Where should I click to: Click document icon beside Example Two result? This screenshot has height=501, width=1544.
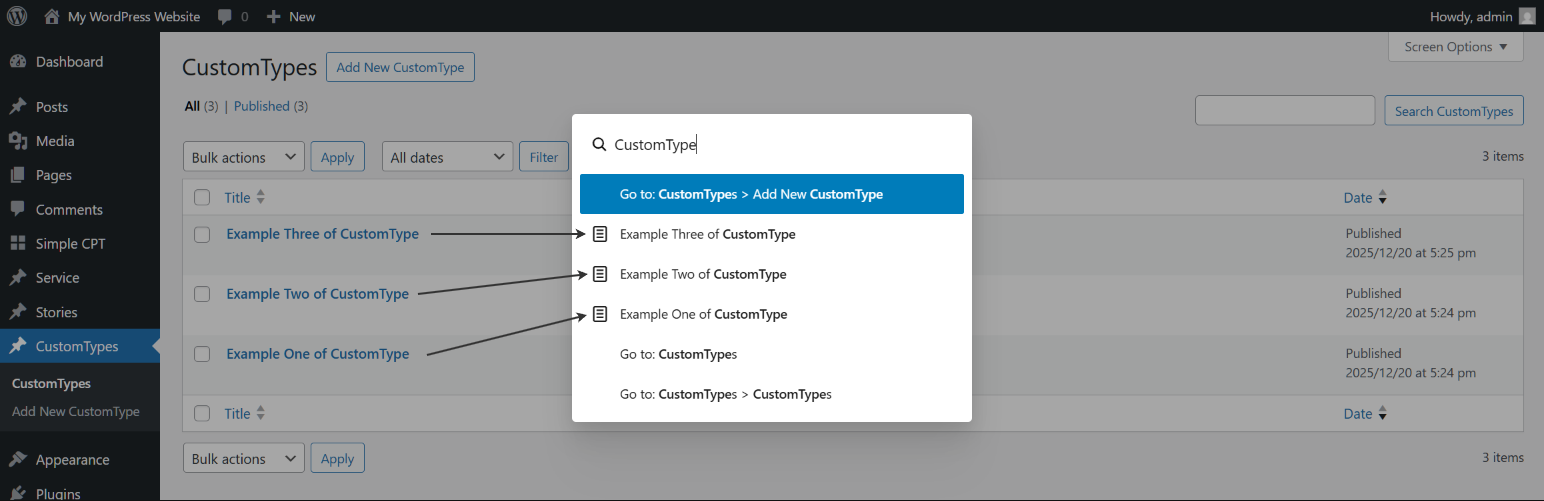[600, 274]
